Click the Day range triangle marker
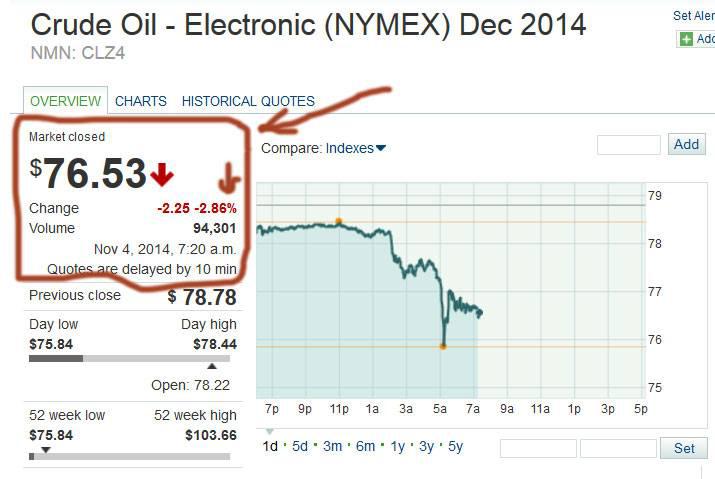Viewport: 715px width, 479px height. click(x=211, y=367)
